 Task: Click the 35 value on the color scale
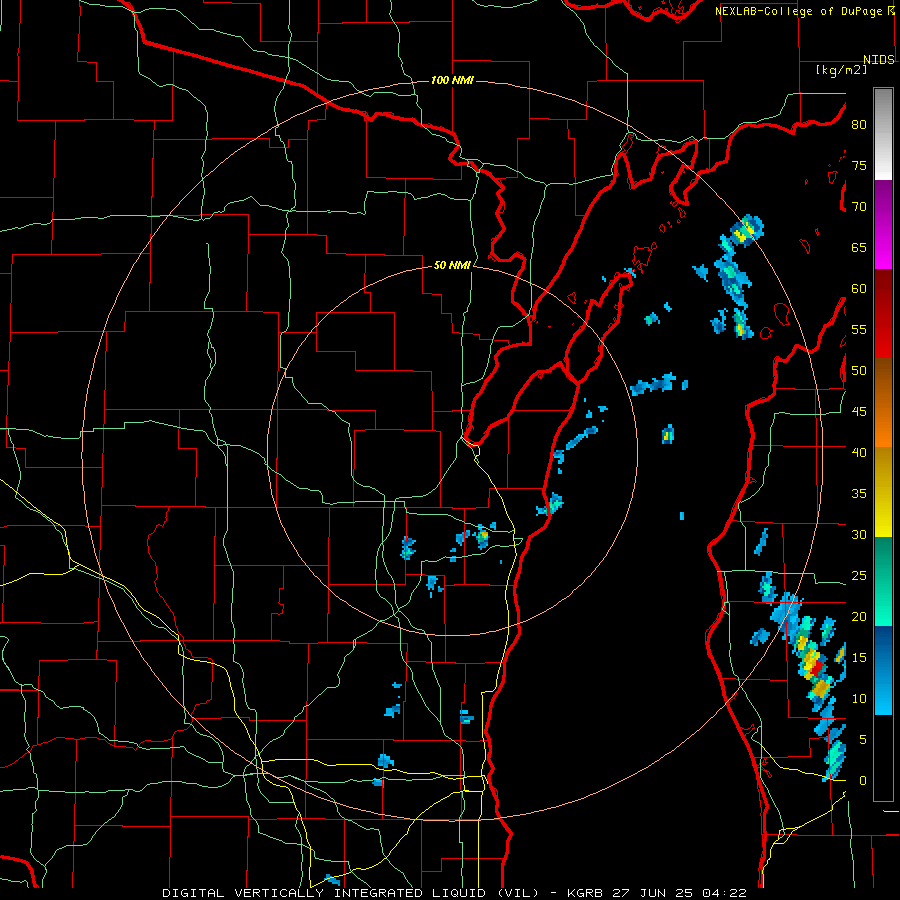point(859,494)
